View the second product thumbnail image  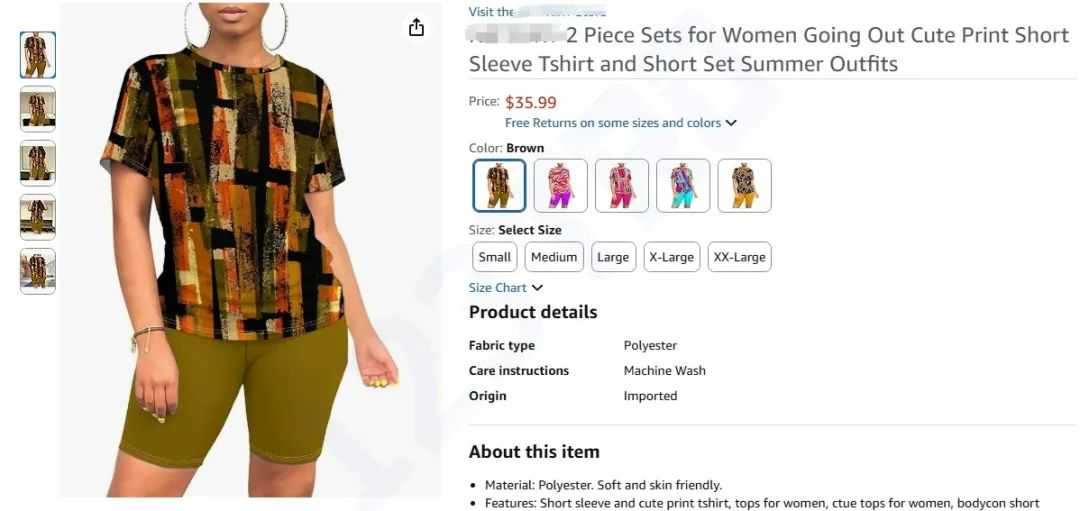(38, 109)
